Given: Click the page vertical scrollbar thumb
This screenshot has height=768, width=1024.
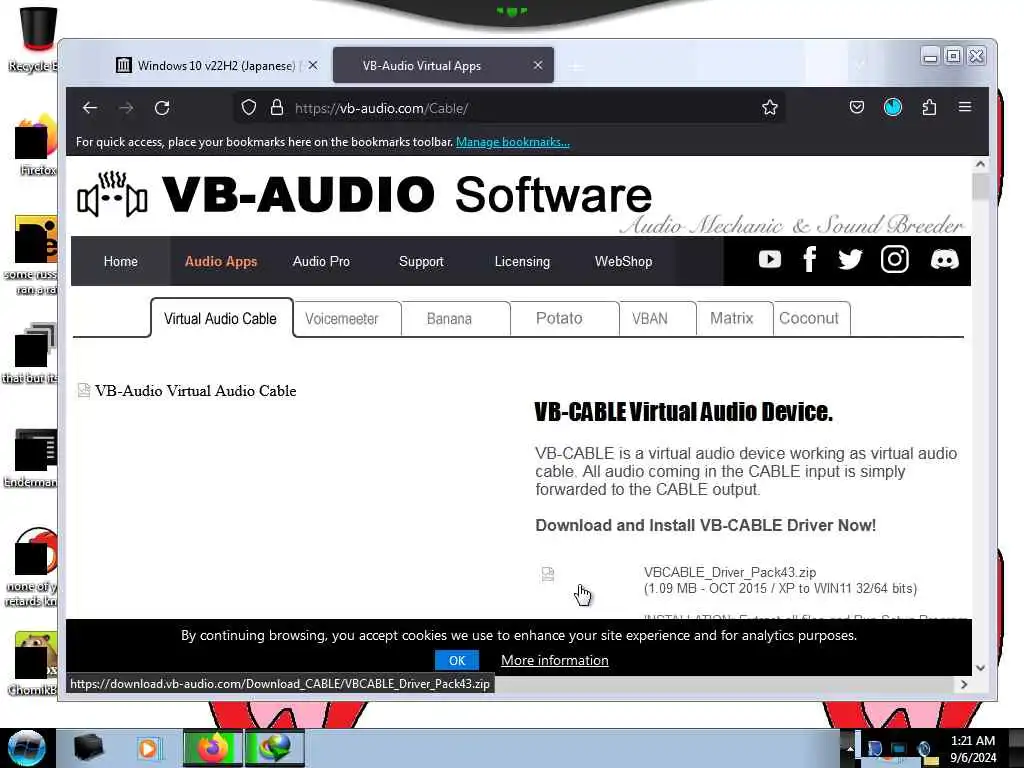Looking at the screenshot, I should [x=980, y=187].
